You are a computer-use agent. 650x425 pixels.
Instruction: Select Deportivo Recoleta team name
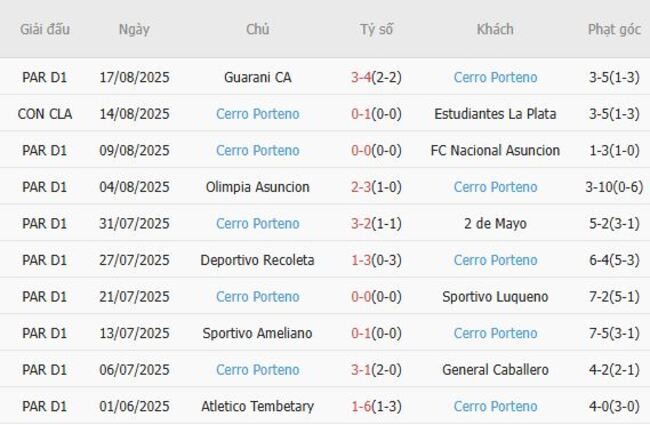[x=257, y=260]
